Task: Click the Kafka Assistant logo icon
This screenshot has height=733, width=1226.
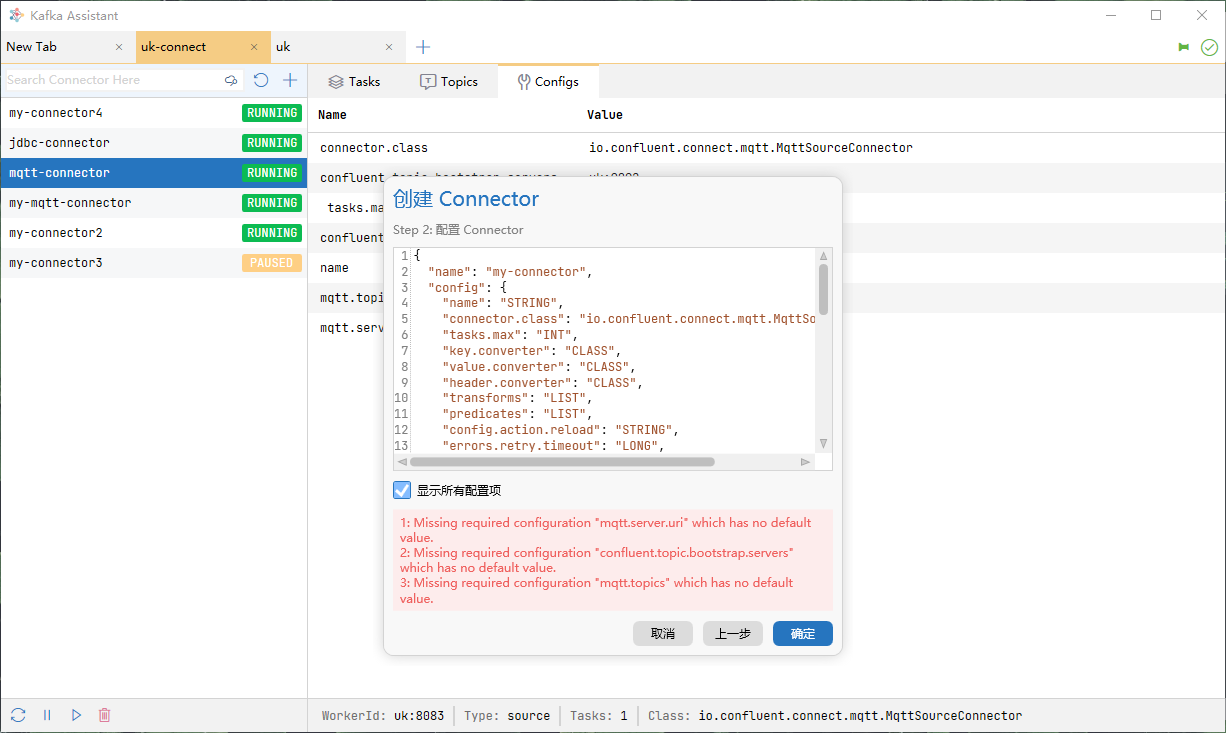Action: tap(15, 15)
